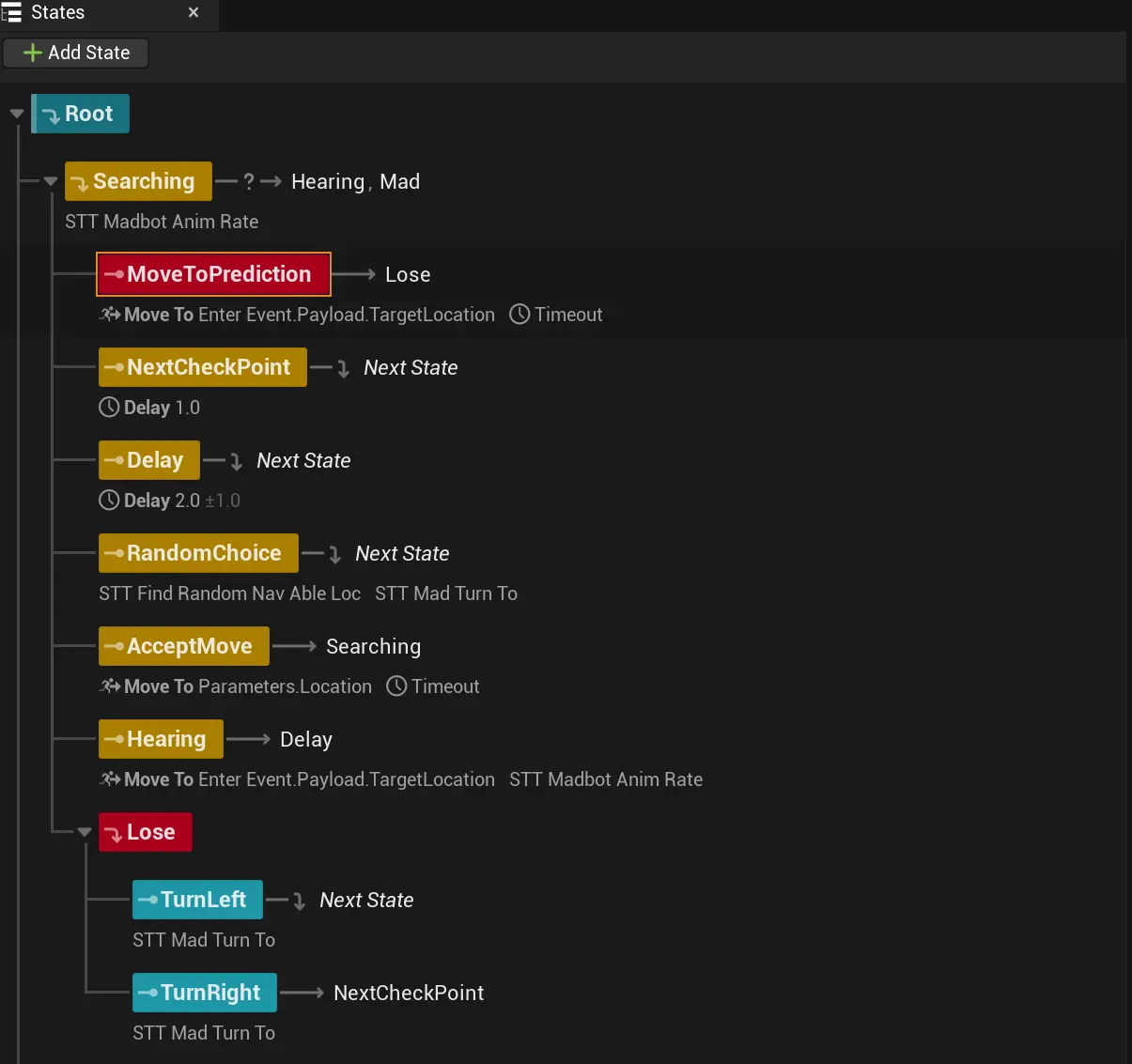
Task: Collapse the Root state tree node
Action: pyautogui.click(x=16, y=114)
